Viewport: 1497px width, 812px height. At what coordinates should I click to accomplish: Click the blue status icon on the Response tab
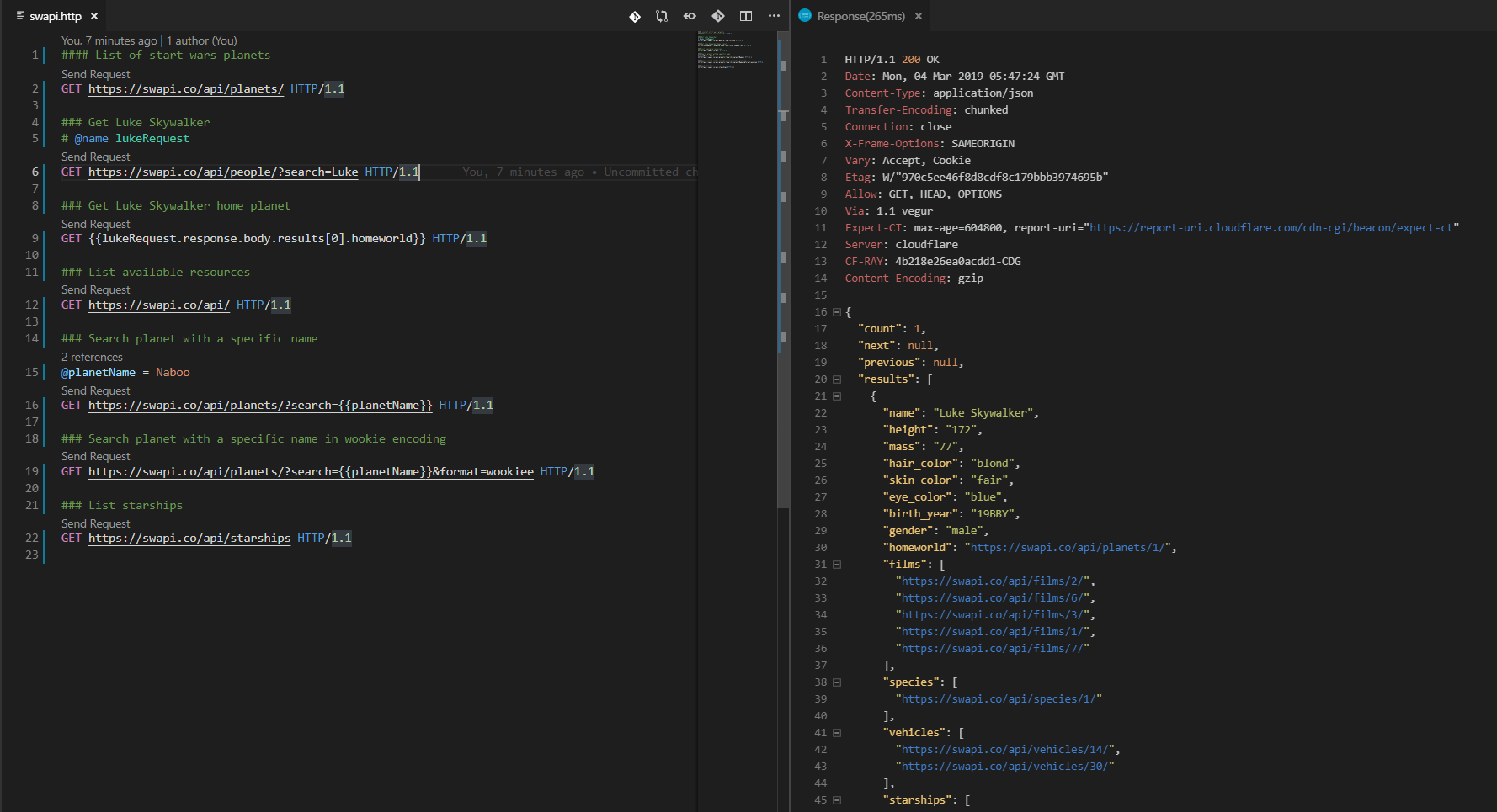click(803, 15)
